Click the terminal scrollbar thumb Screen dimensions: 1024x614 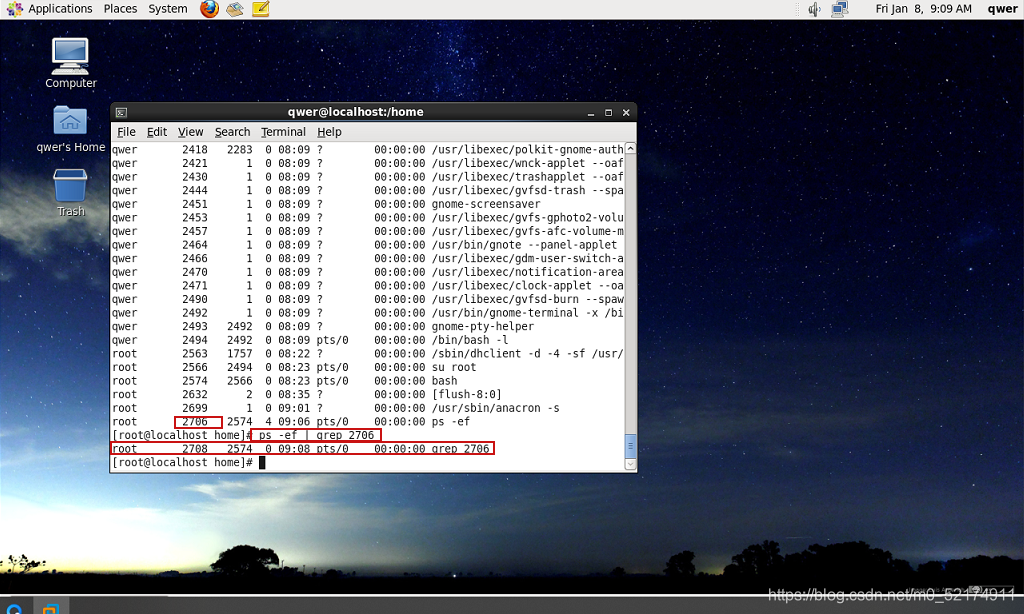630,446
